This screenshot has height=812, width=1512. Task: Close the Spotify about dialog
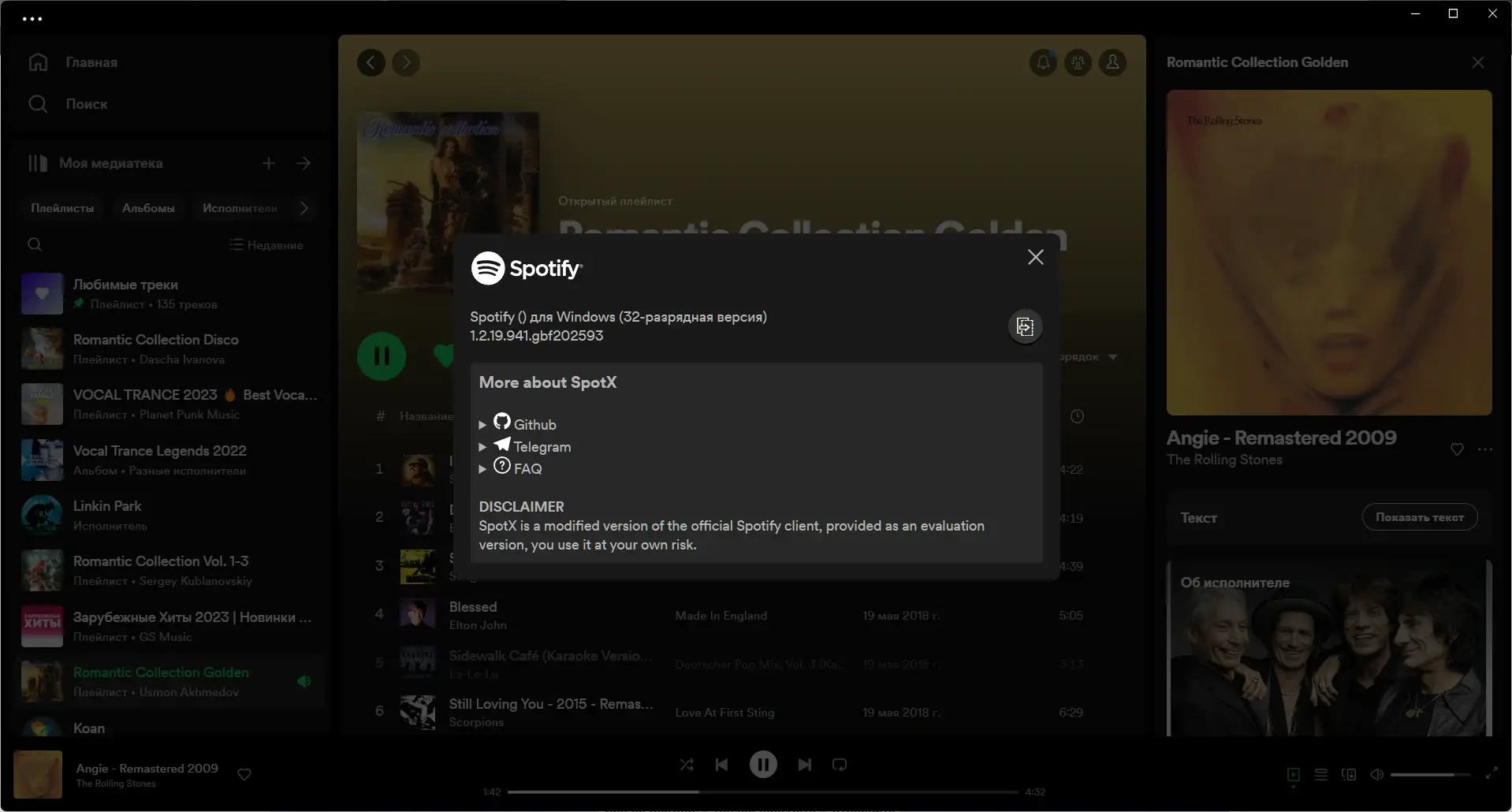coord(1036,257)
